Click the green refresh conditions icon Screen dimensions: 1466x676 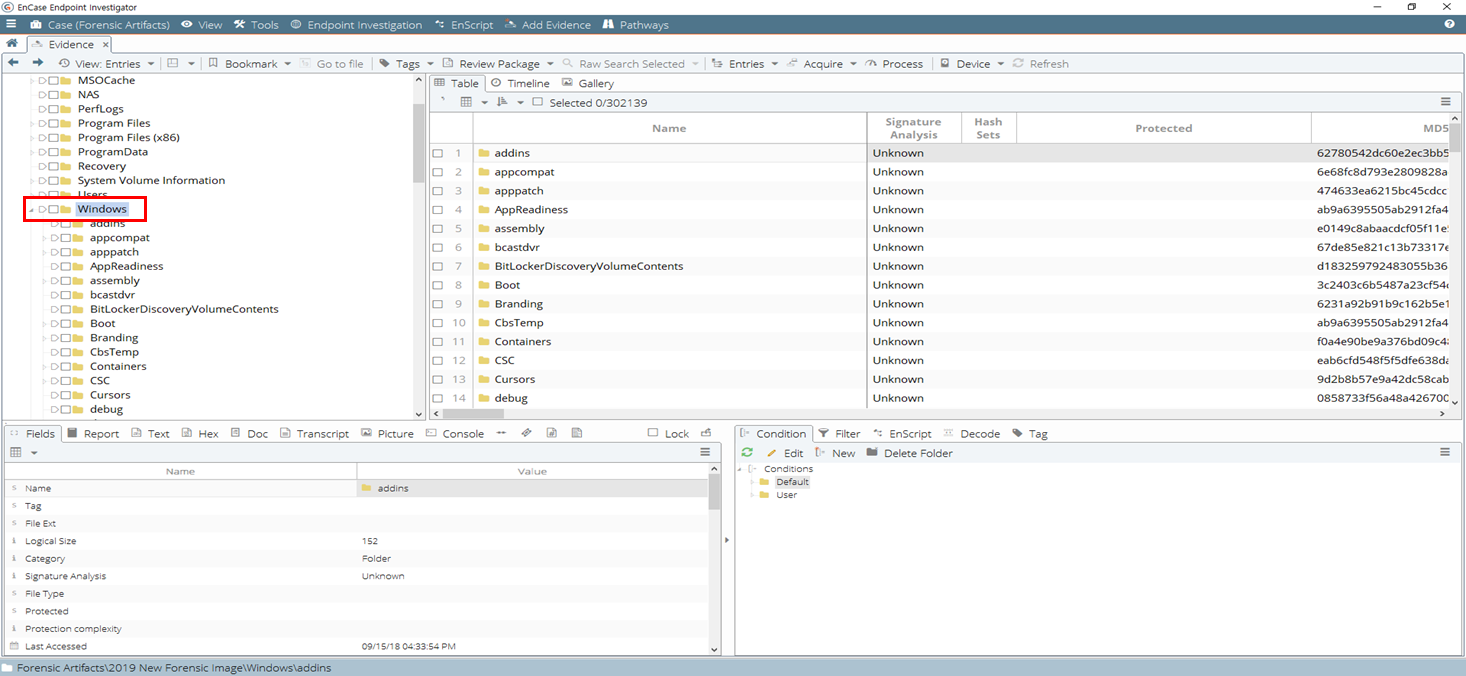coord(747,453)
